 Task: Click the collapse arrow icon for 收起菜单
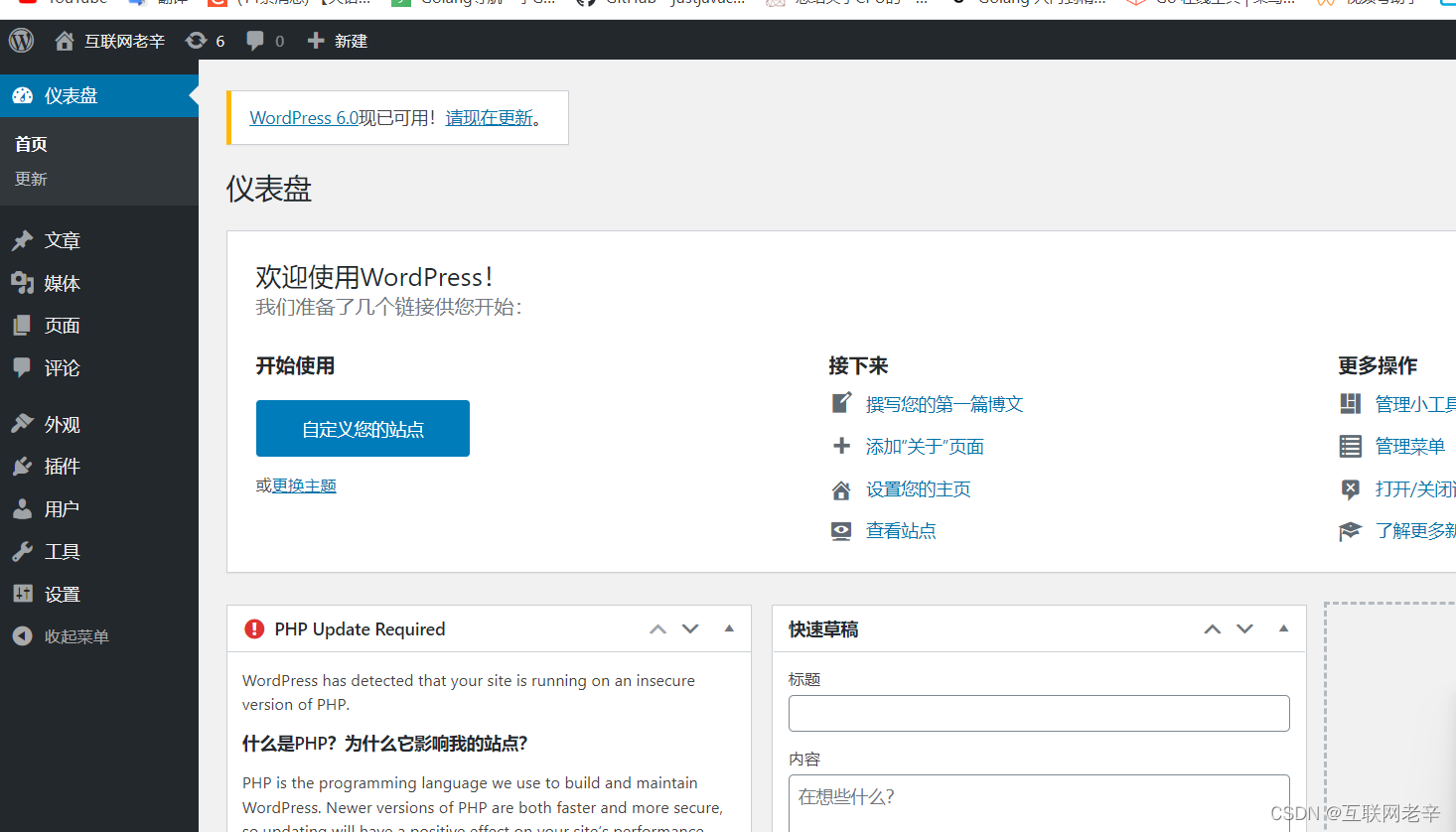point(23,636)
